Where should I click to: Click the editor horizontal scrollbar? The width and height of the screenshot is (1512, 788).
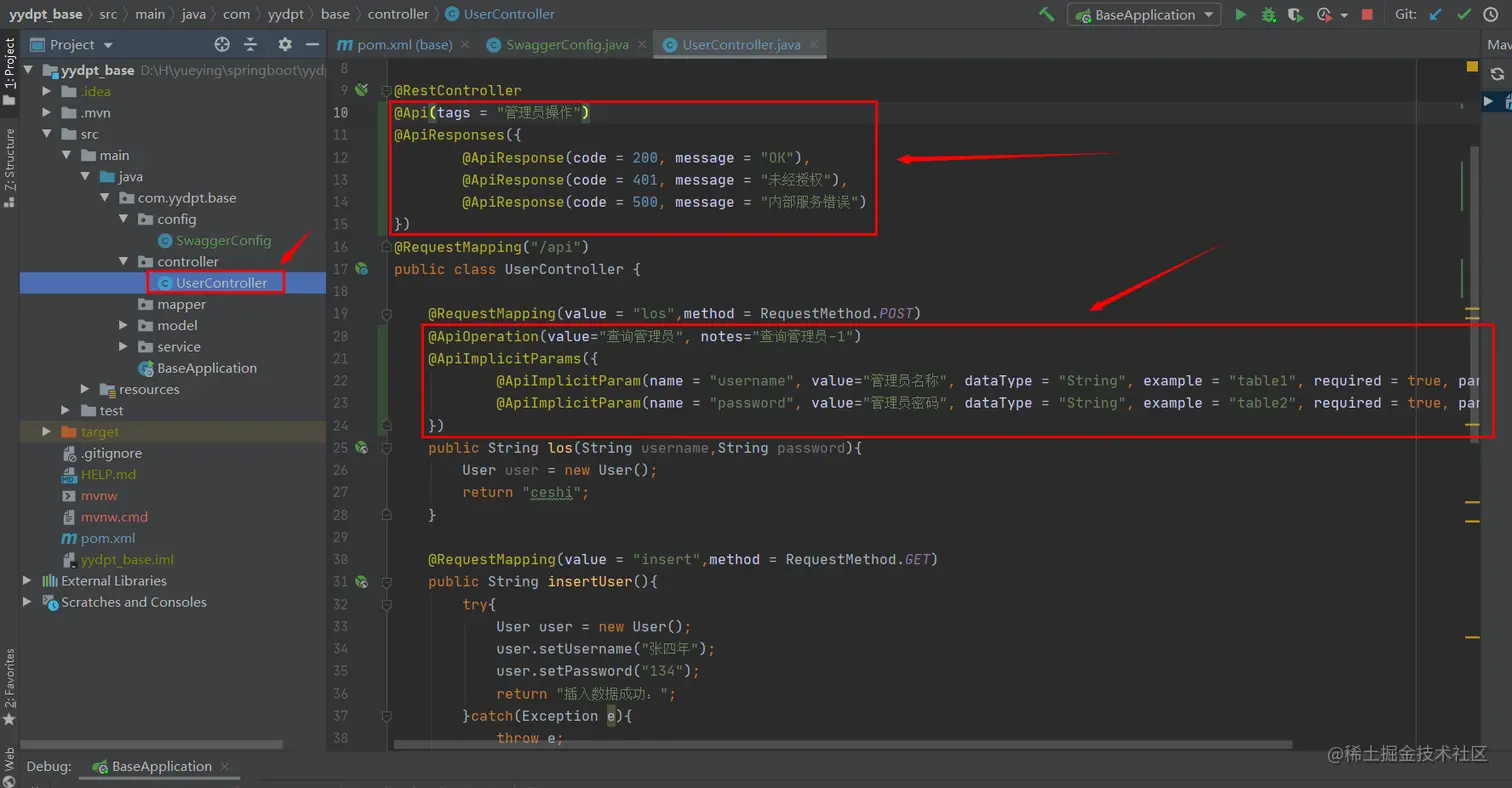(843, 744)
